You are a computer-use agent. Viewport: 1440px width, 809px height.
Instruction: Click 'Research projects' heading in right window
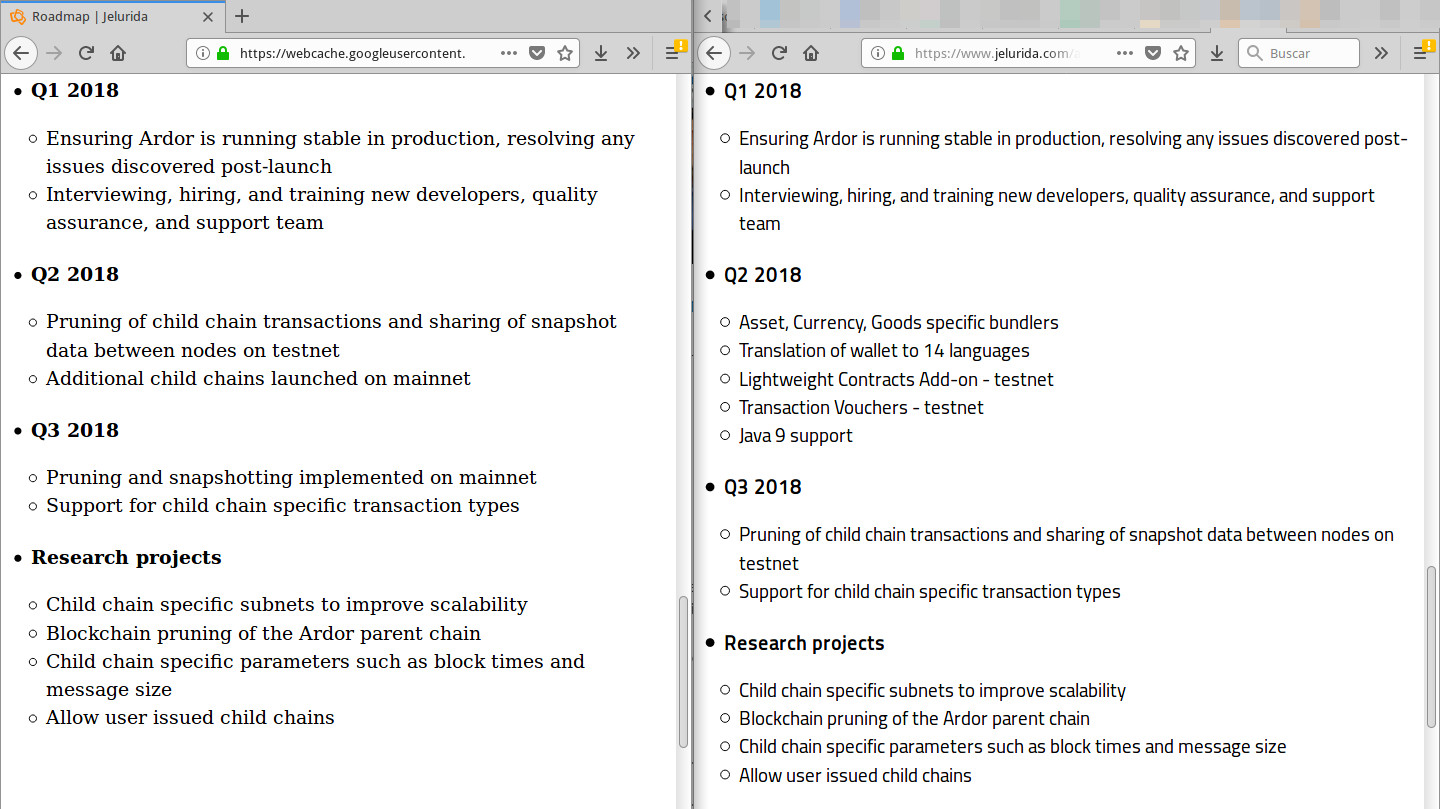804,643
